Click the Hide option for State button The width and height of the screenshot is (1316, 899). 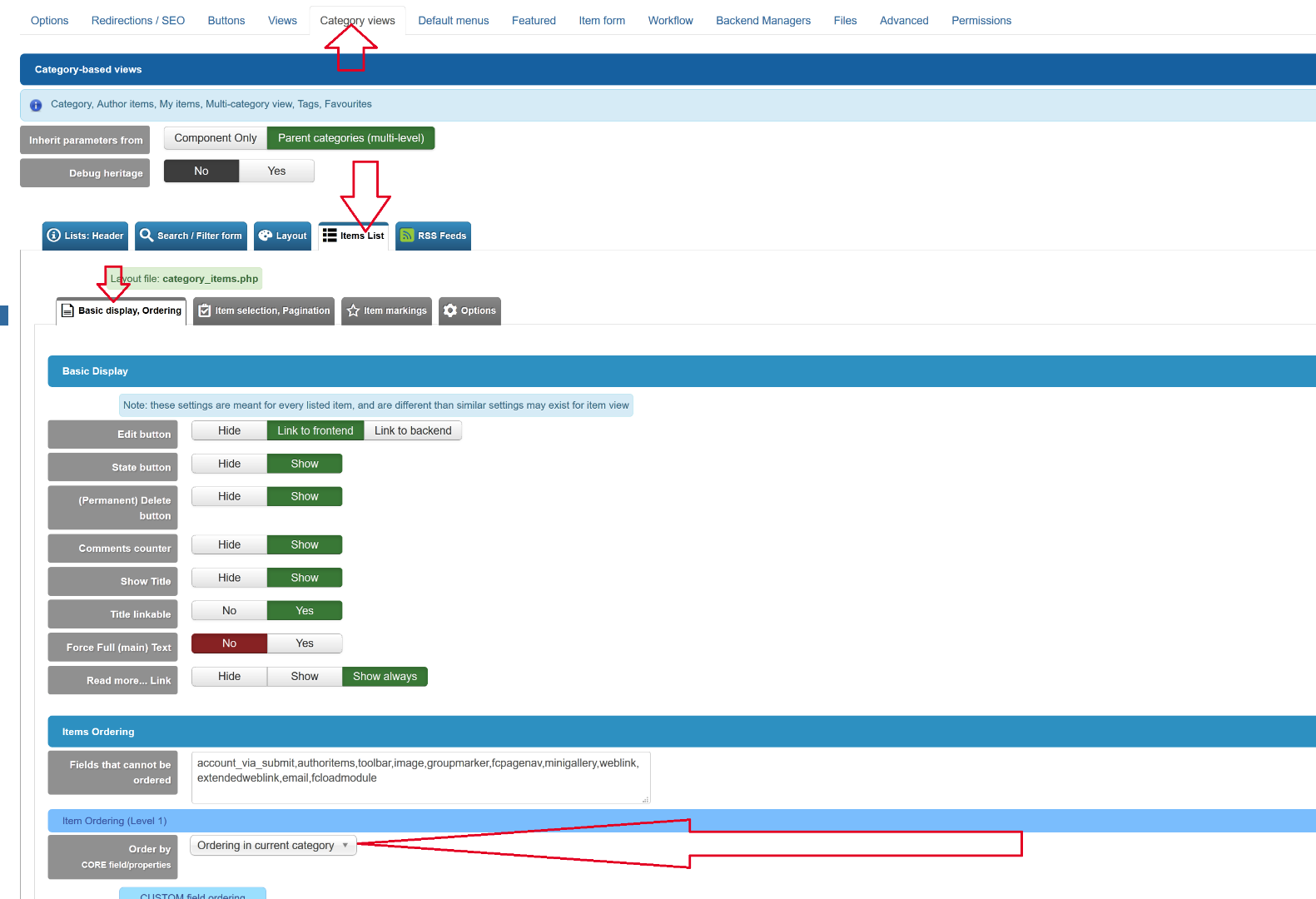tap(229, 464)
